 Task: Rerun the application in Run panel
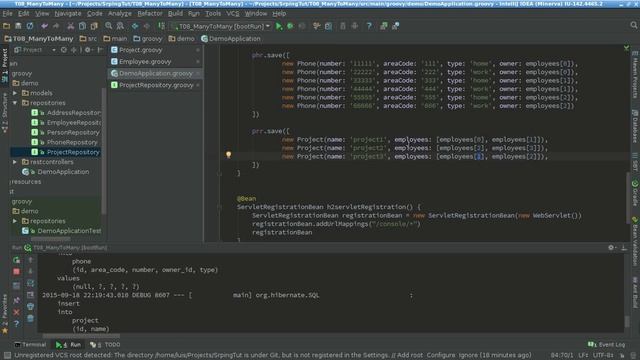16,260
